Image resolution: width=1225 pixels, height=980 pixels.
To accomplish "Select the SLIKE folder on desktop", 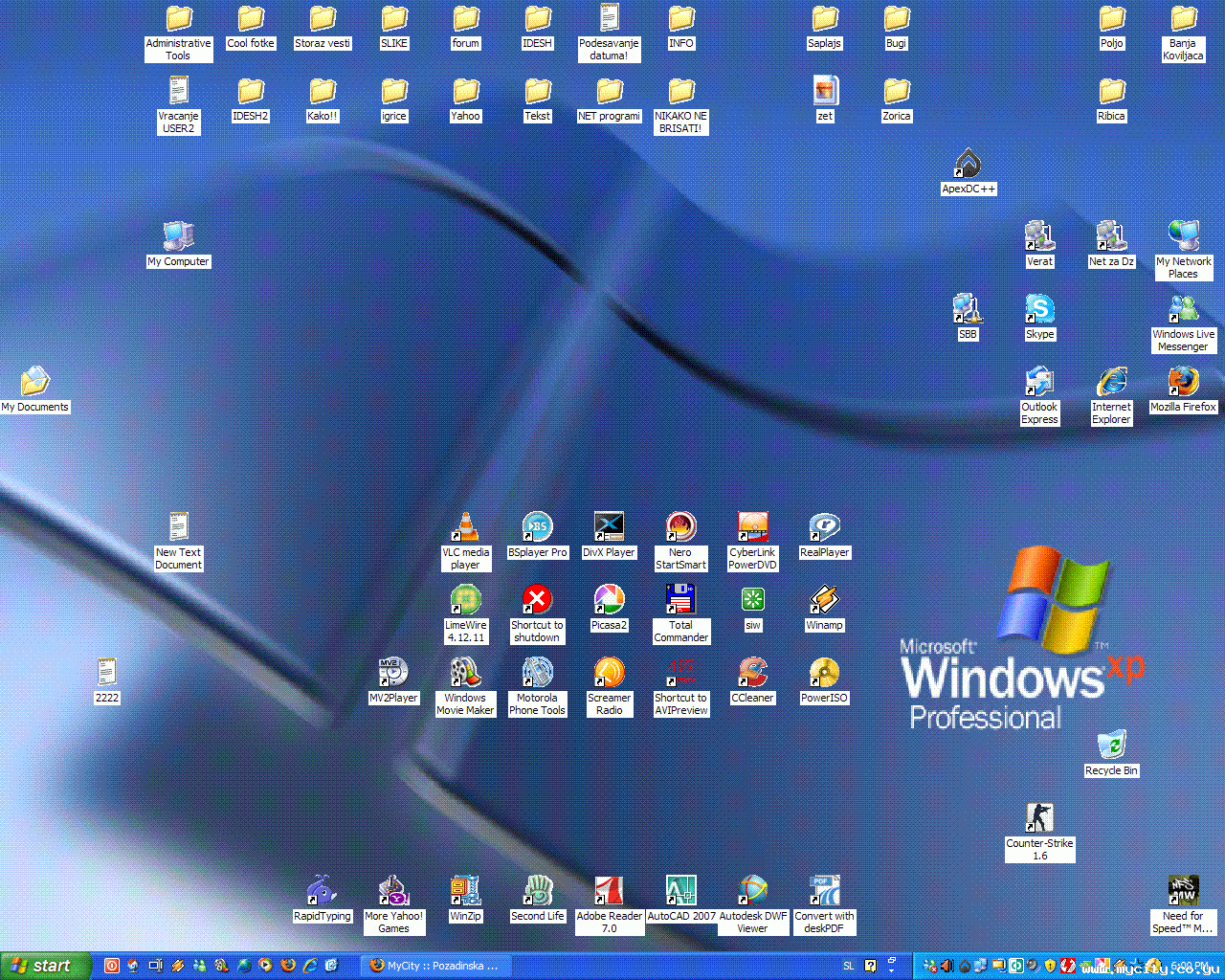I will click(x=394, y=19).
